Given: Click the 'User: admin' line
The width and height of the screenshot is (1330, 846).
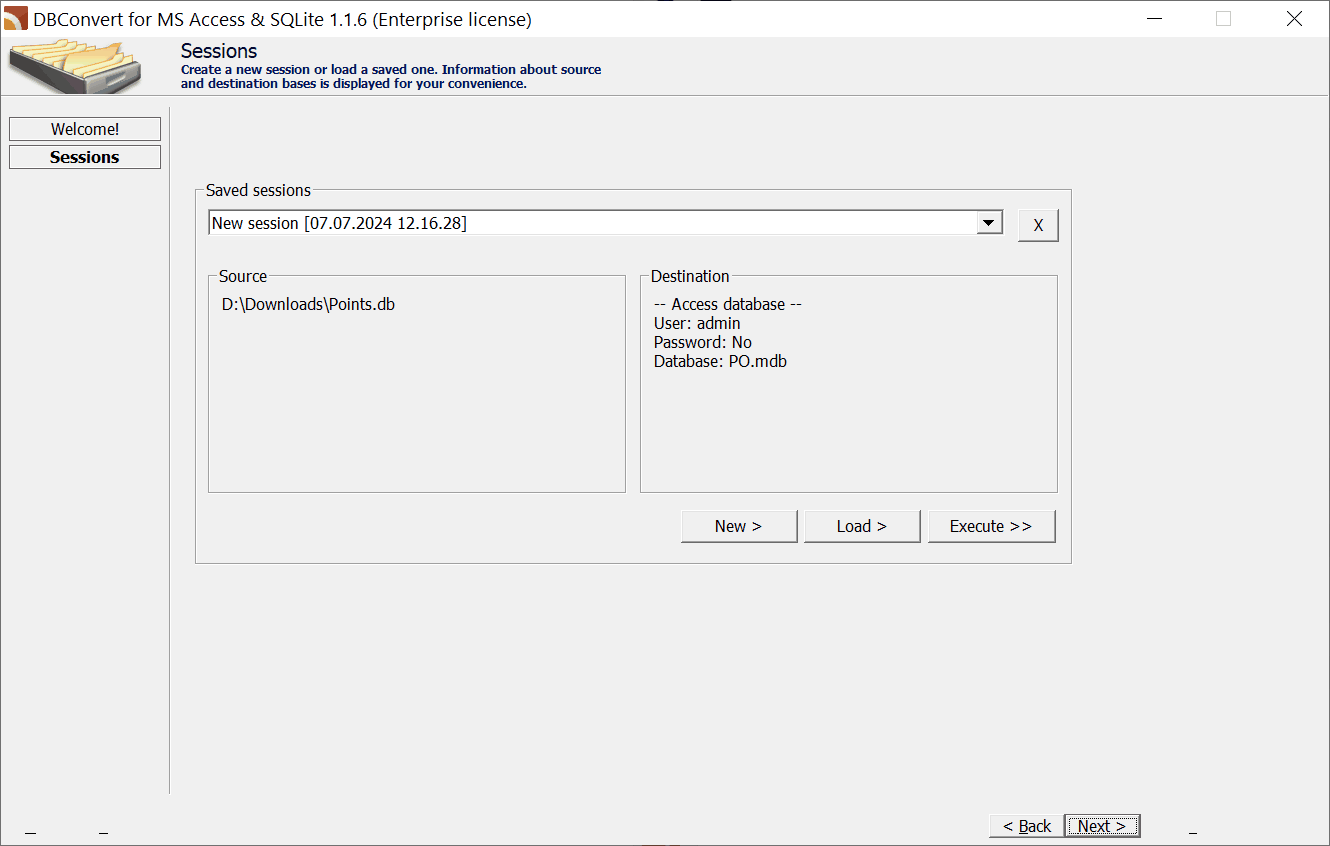Looking at the screenshot, I should (697, 323).
